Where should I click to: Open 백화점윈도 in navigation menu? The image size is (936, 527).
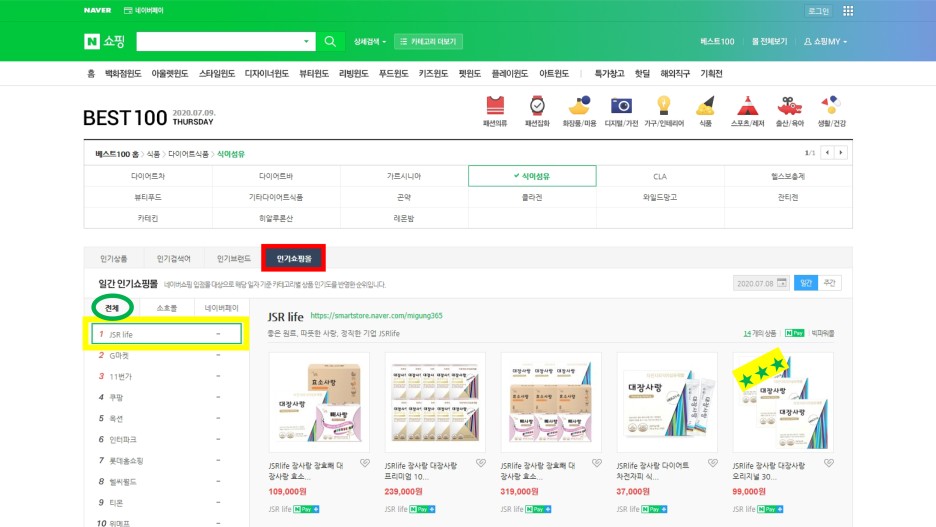coord(123,73)
